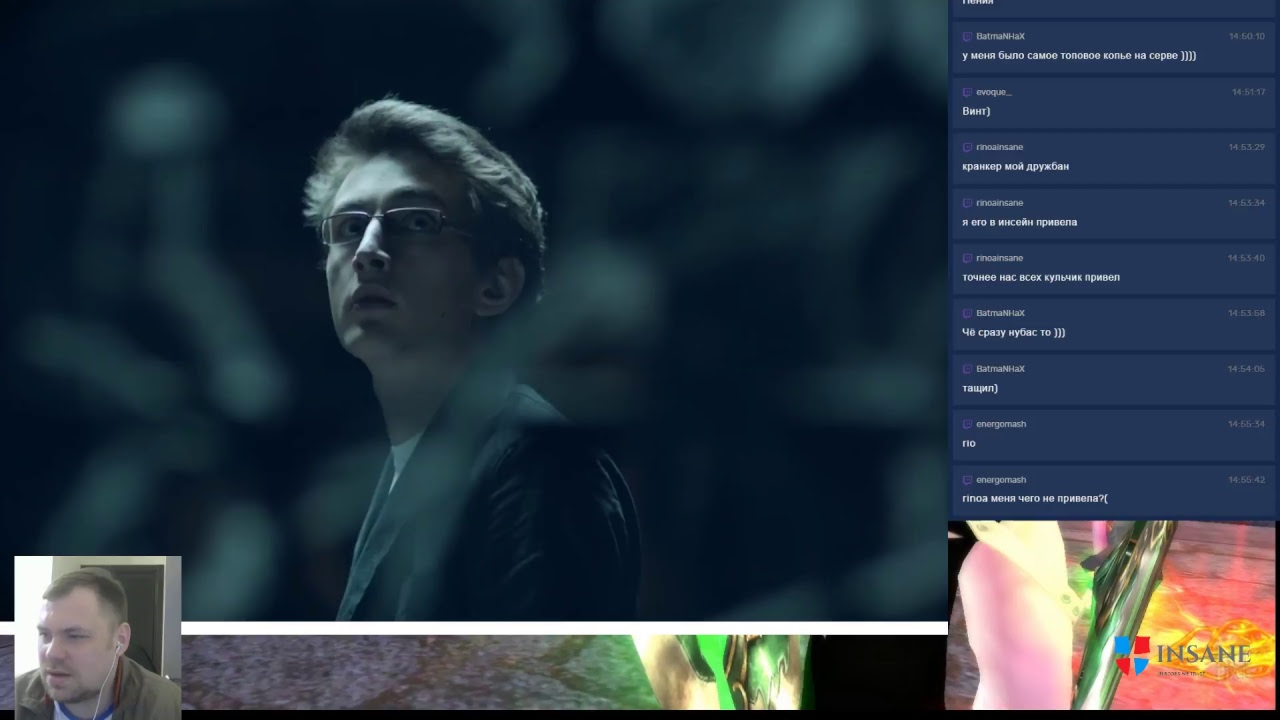Click Twitch icon beside energomash at 14:55:34
The width and height of the screenshot is (1280, 720).
[x=967, y=424]
